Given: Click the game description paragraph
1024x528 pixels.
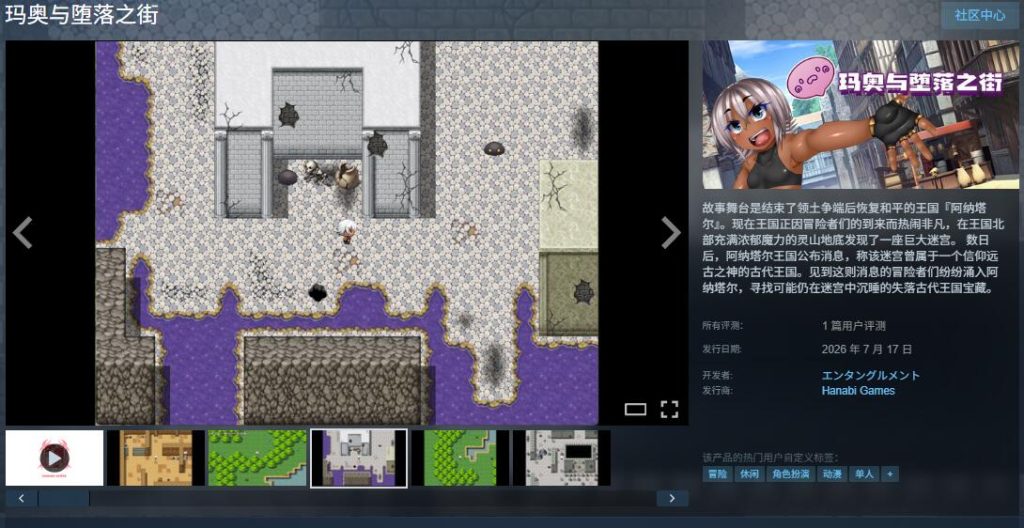Looking at the screenshot, I should (x=856, y=248).
